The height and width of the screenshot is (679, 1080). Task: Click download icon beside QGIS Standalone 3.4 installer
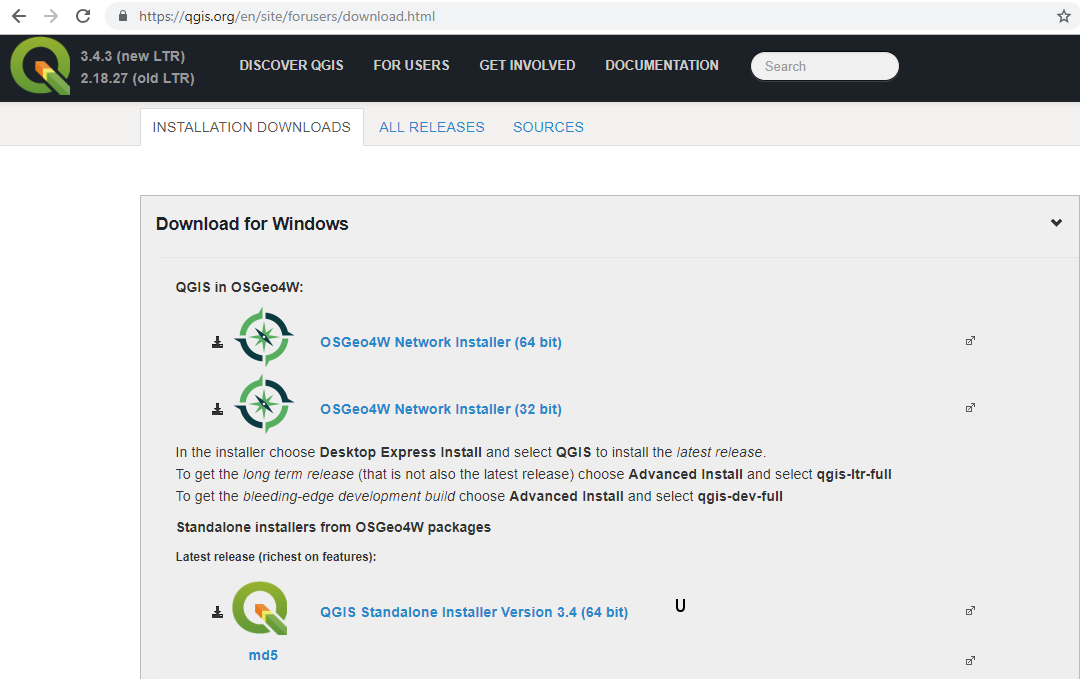pos(217,612)
